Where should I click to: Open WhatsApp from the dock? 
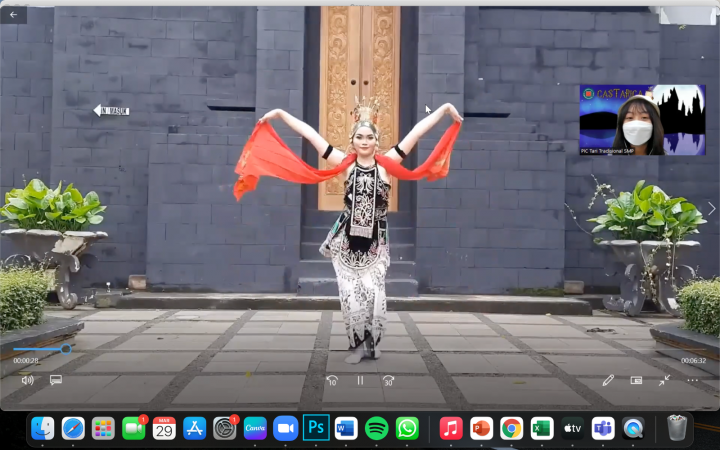(x=407, y=428)
